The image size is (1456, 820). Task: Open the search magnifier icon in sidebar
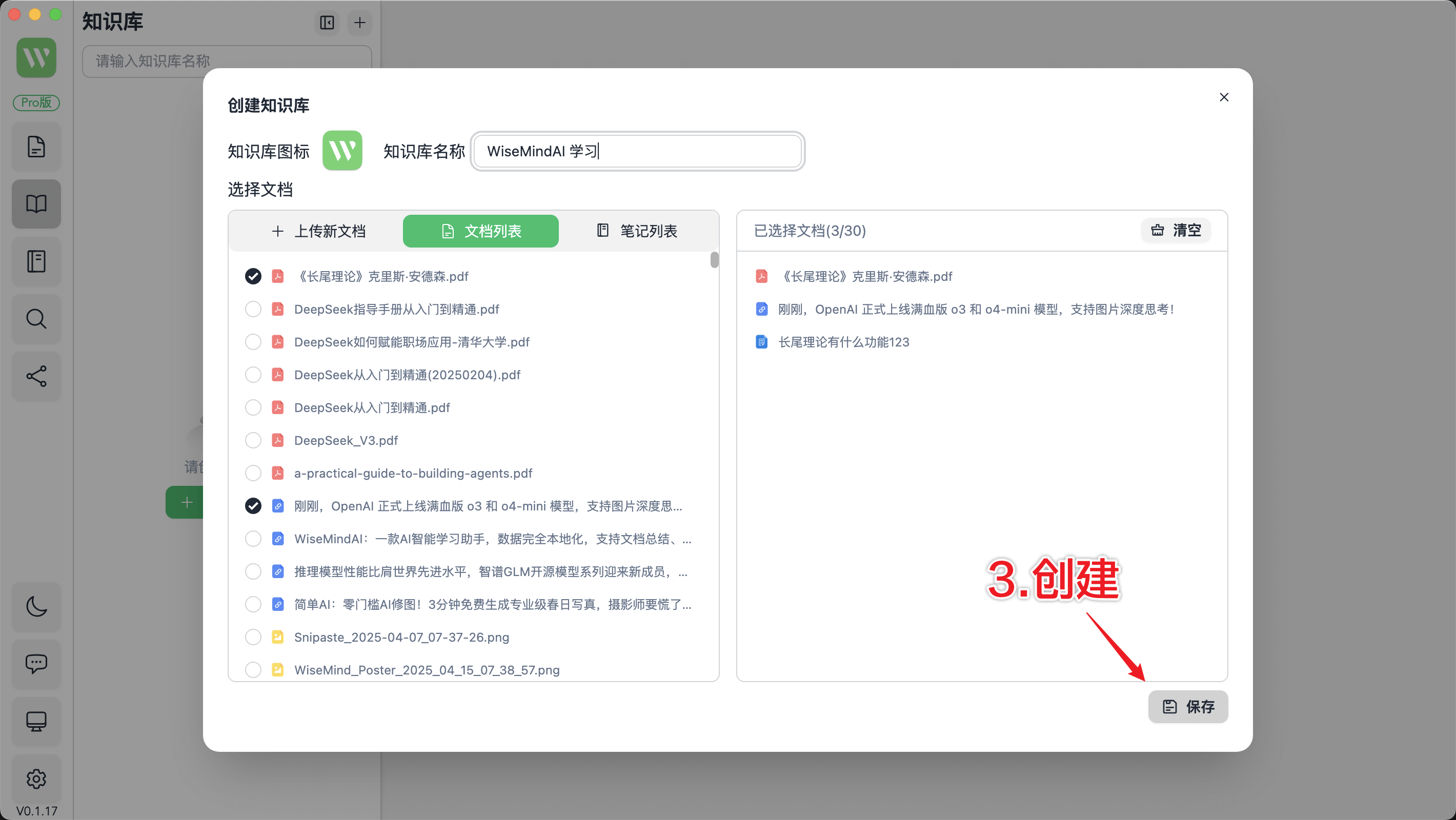click(x=36, y=319)
